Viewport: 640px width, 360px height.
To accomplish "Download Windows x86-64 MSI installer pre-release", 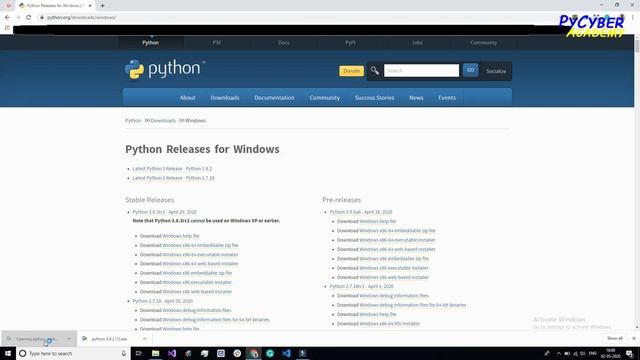I will click(389, 324).
